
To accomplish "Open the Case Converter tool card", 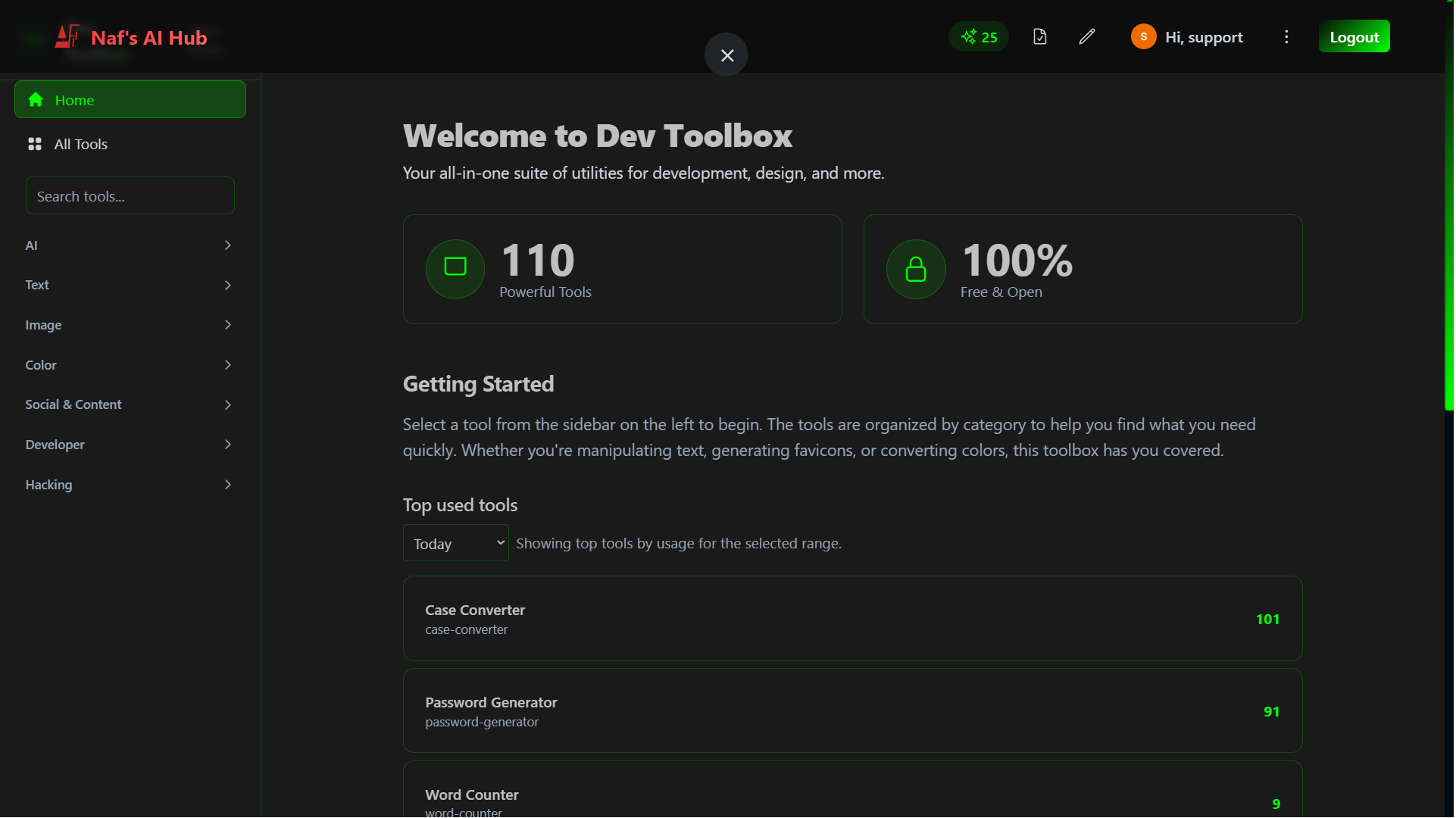I will pos(851,618).
